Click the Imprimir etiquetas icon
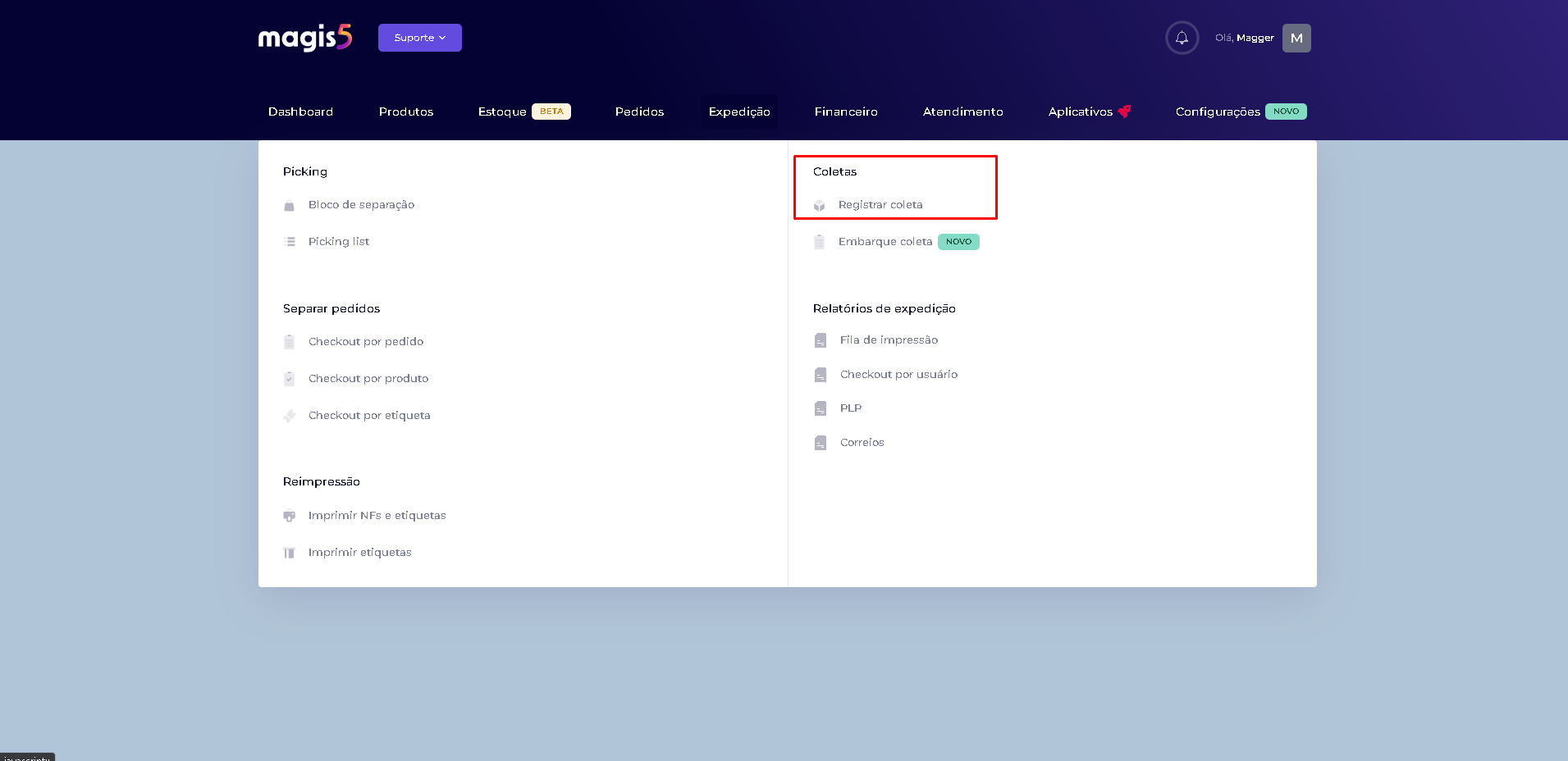 pyautogui.click(x=289, y=553)
